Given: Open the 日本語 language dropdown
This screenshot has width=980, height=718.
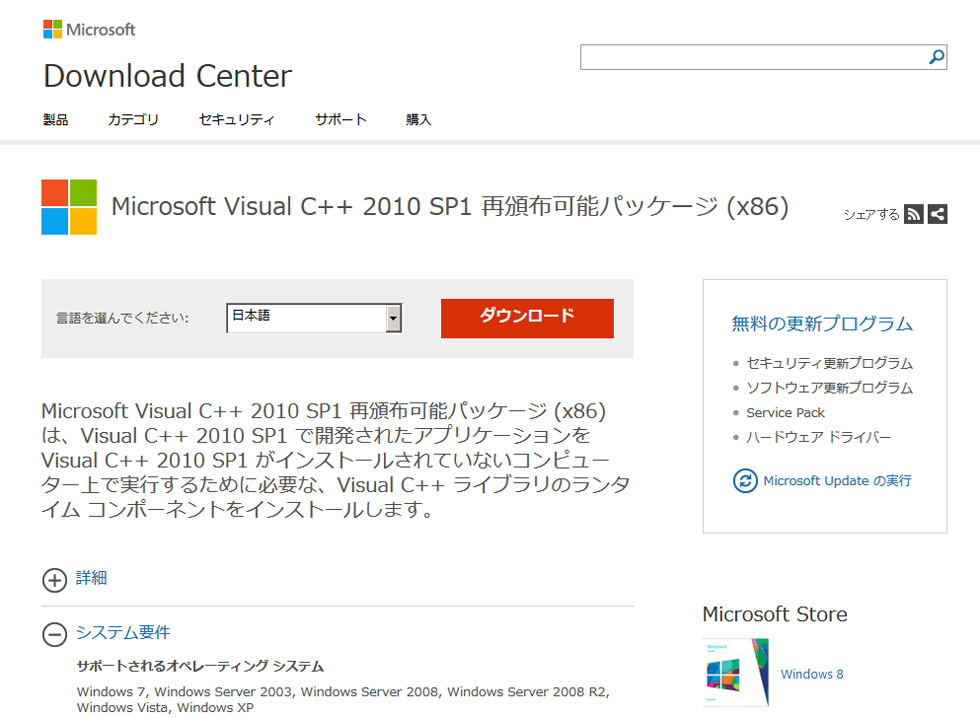Looking at the screenshot, I should point(314,318).
